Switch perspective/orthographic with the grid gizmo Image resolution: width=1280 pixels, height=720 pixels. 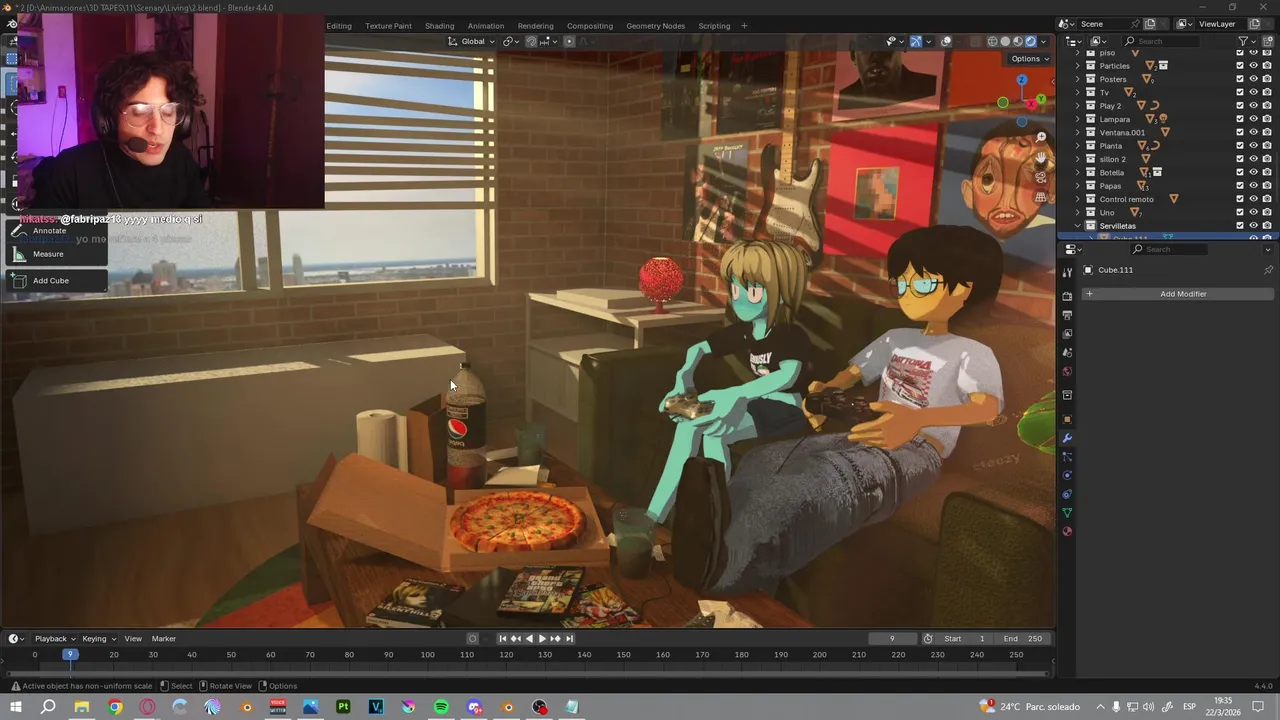[1041, 198]
